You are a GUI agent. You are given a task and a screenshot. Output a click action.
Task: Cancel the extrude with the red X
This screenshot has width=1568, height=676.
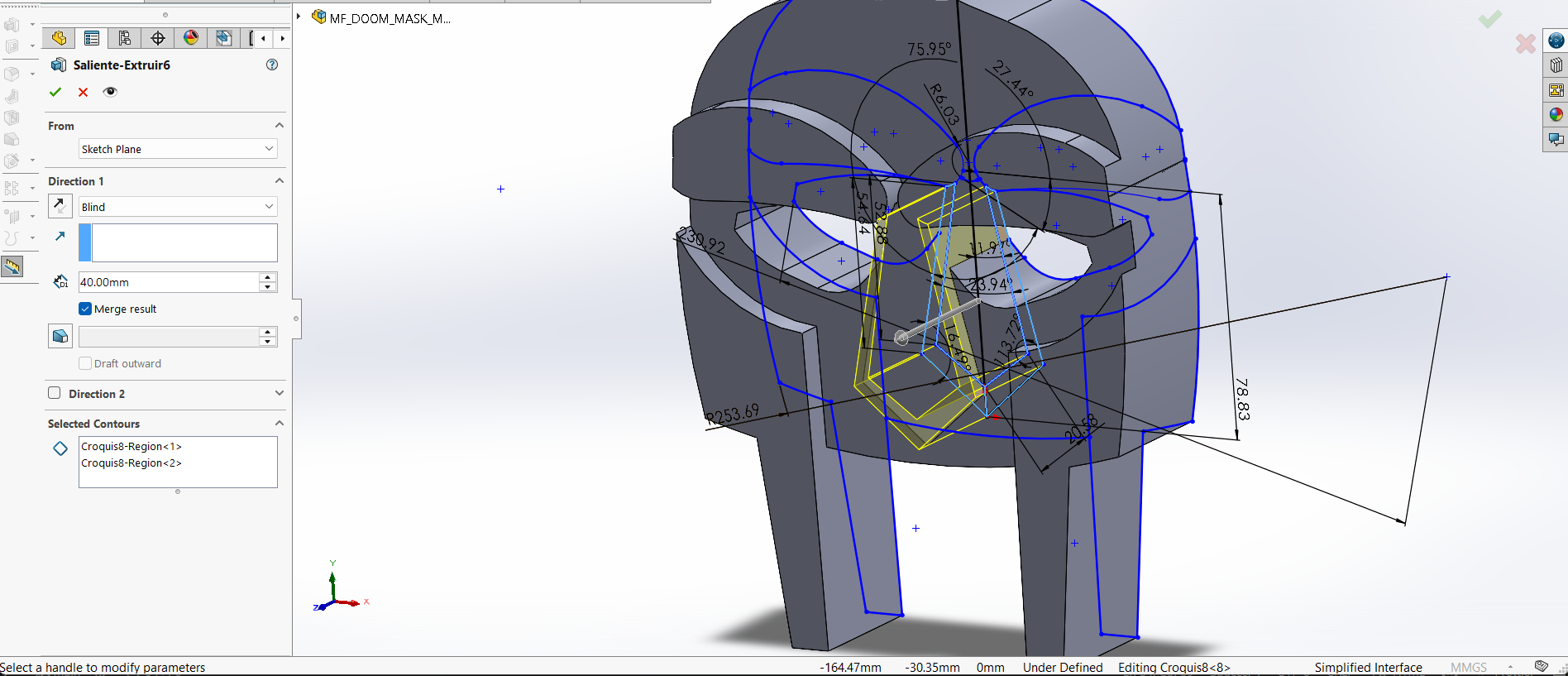(x=83, y=92)
